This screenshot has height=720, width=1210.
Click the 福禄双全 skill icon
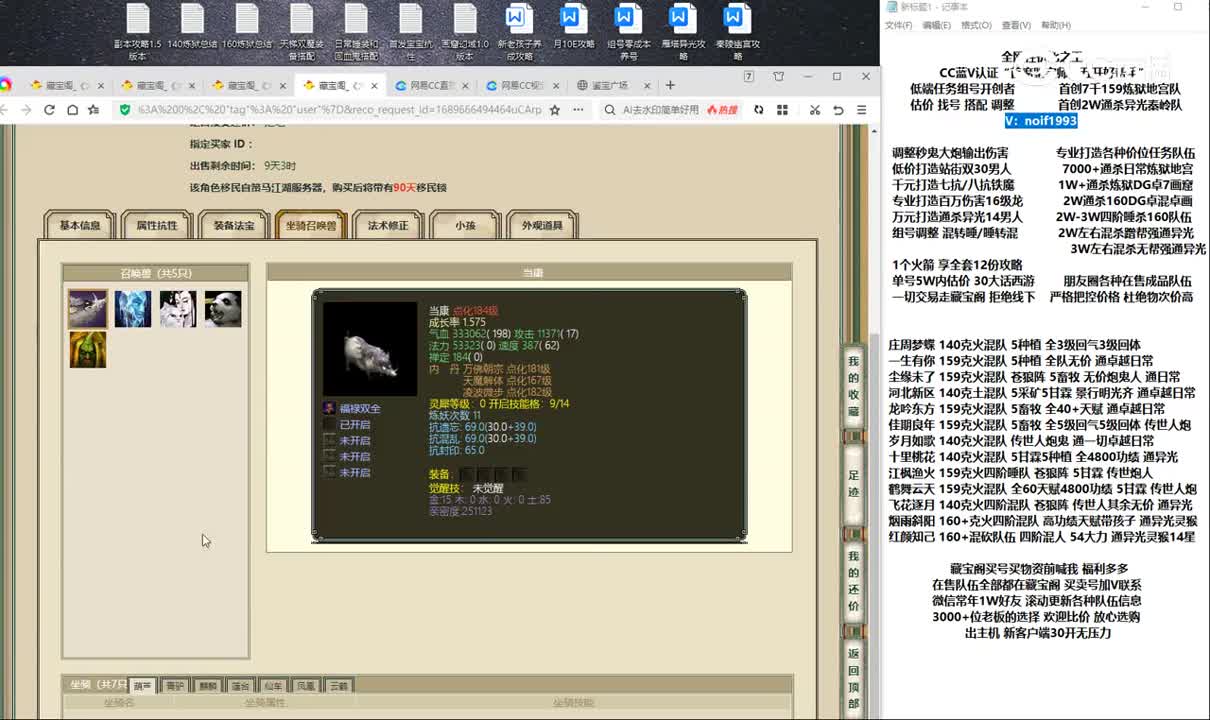click(x=329, y=409)
